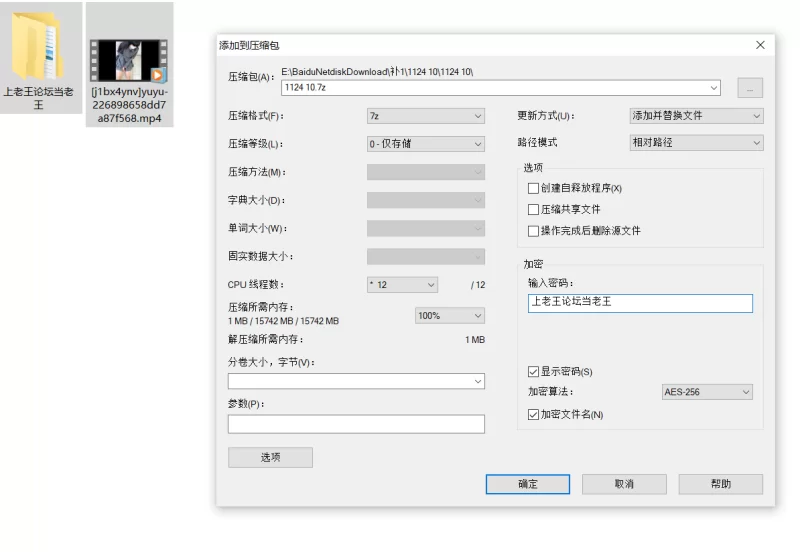Open the 分卷大小 dropdown
Viewport: 800px width, 552px height.
point(356,381)
